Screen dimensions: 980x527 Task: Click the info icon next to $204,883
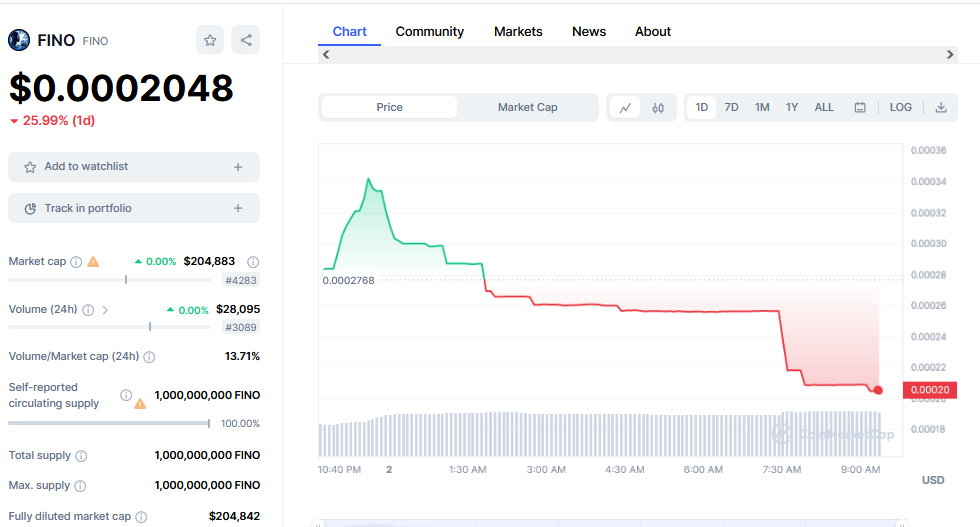(x=253, y=262)
